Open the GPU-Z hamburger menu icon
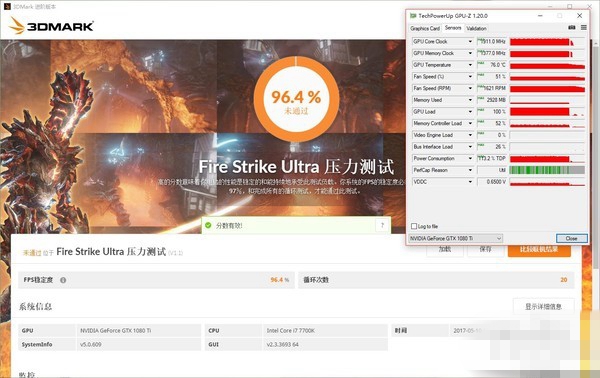 coord(584,28)
